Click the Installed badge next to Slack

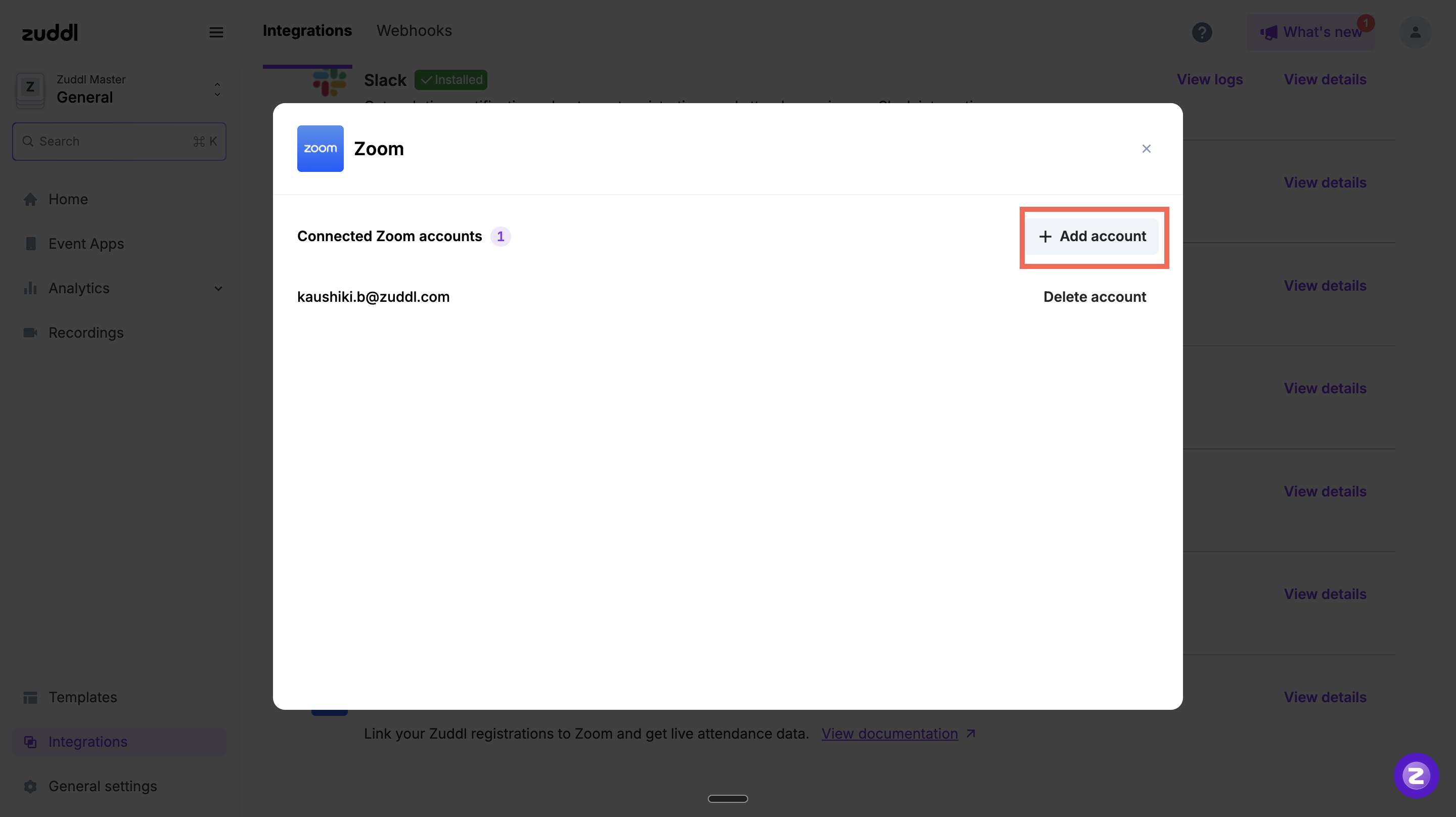click(451, 80)
